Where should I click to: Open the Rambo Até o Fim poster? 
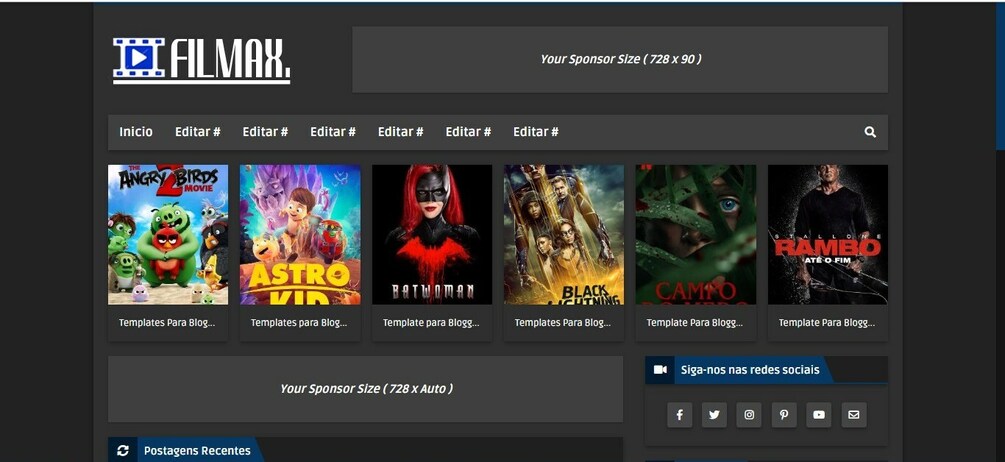[828, 235]
